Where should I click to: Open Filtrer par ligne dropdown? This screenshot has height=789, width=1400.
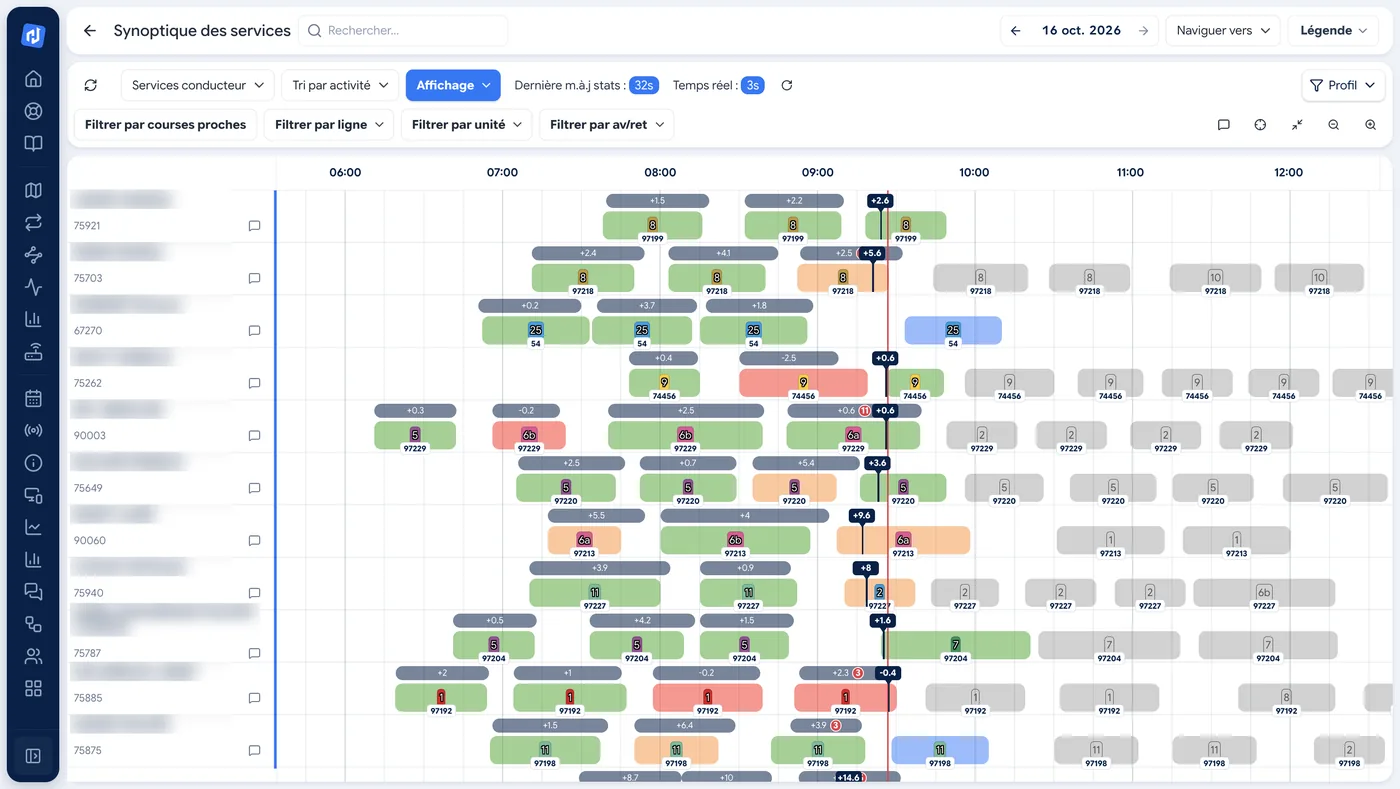[329, 125]
